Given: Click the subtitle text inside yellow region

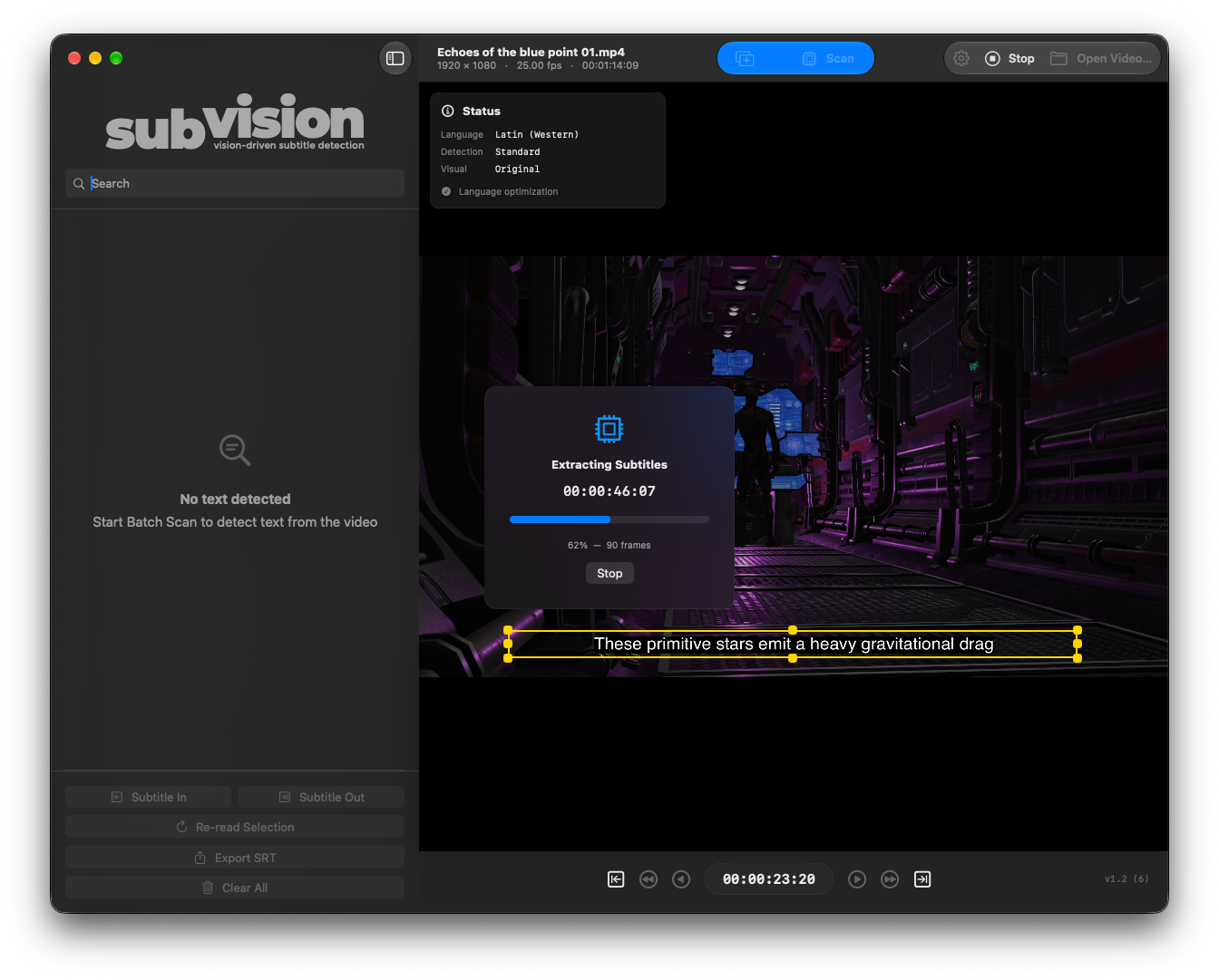Looking at the screenshot, I should click(794, 644).
